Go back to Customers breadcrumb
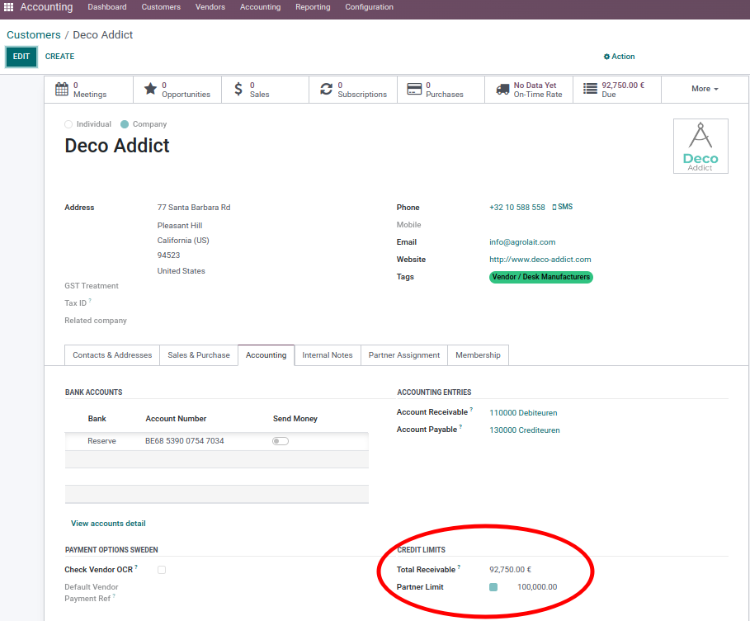The height and width of the screenshot is (621, 750). click(x=33, y=35)
